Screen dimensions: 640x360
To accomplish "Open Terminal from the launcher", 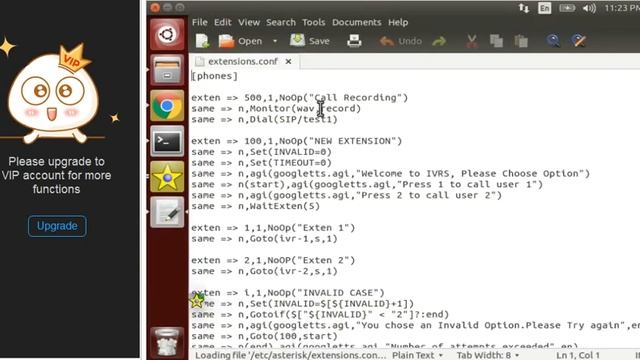I will [x=167, y=141].
